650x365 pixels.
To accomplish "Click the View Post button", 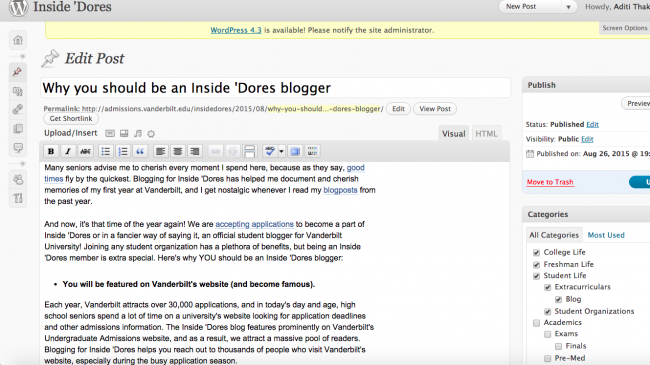I will (x=435, y=109).
